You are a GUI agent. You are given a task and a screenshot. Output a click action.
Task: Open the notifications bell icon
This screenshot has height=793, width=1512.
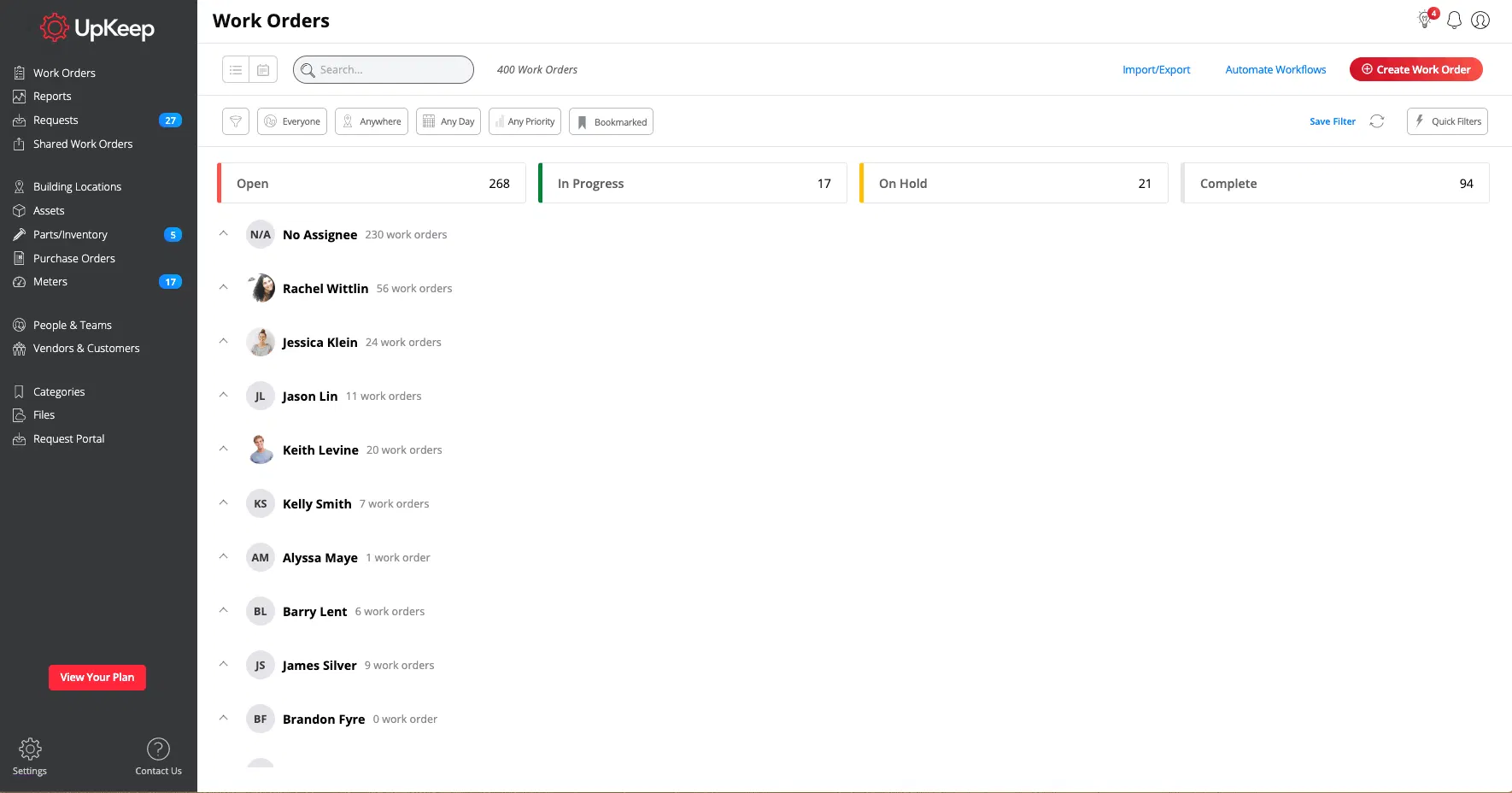coord(1454,20)
